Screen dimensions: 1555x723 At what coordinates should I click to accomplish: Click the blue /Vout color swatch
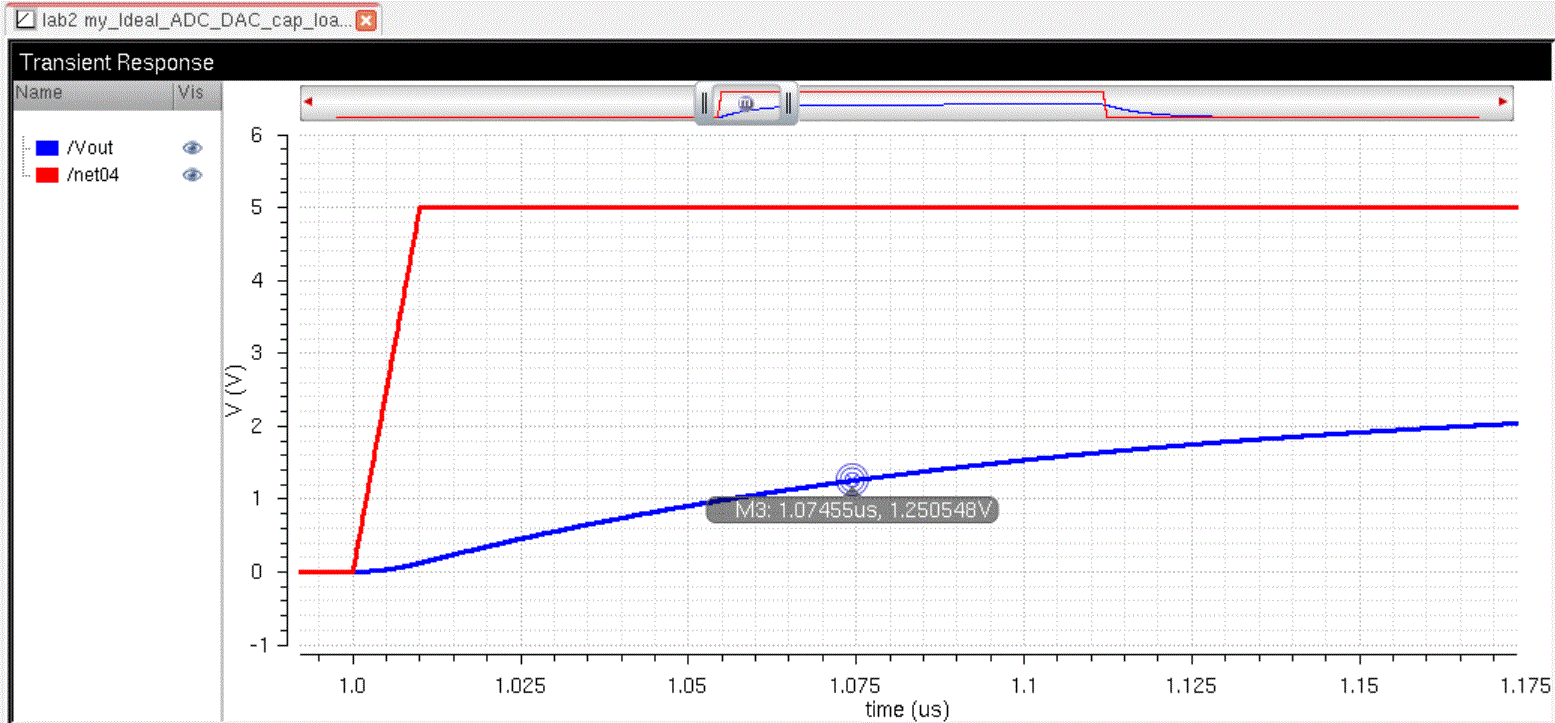point(46,148)
